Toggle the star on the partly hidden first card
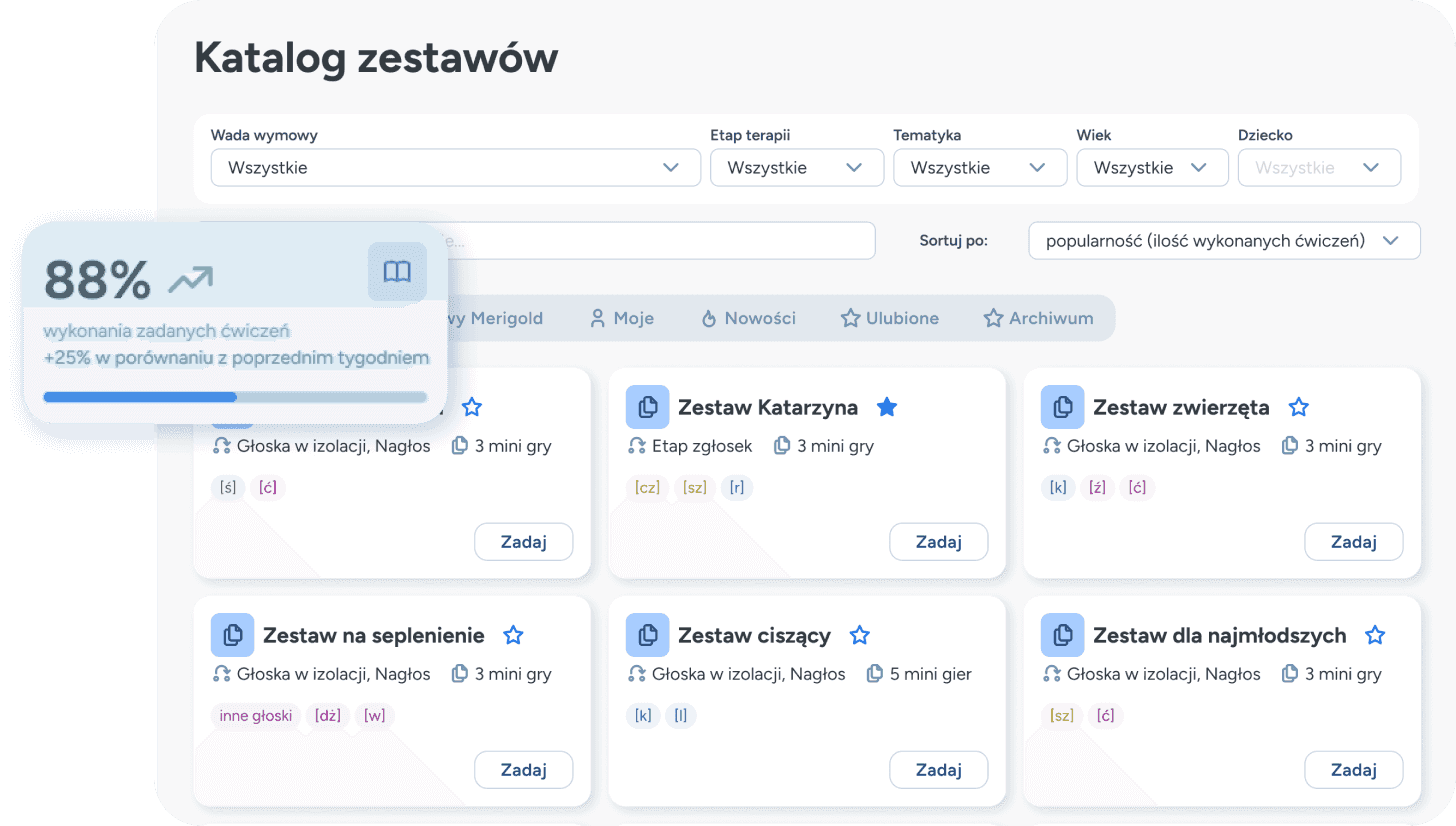The image size is (1456, 826). click(472, 407)
